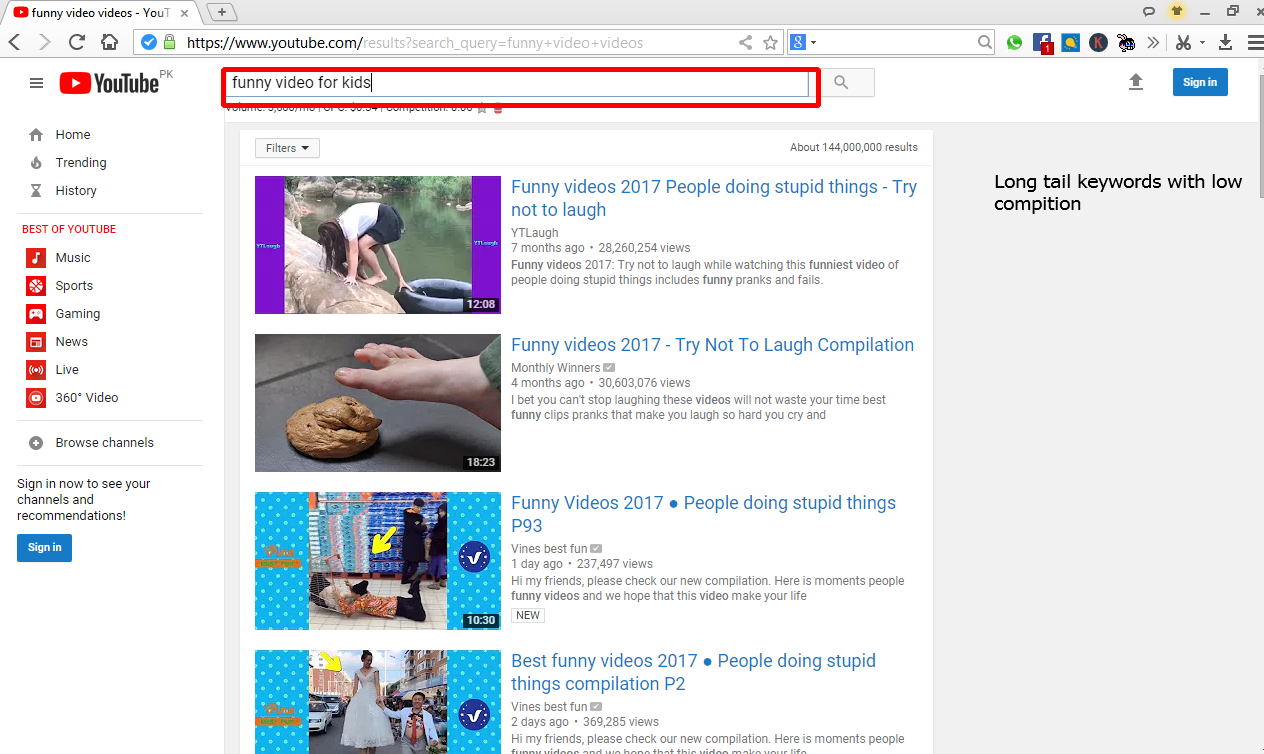Click the 360° Video channel icon
The width and height of the screenshot is (1264, 754).
[36, 398]
